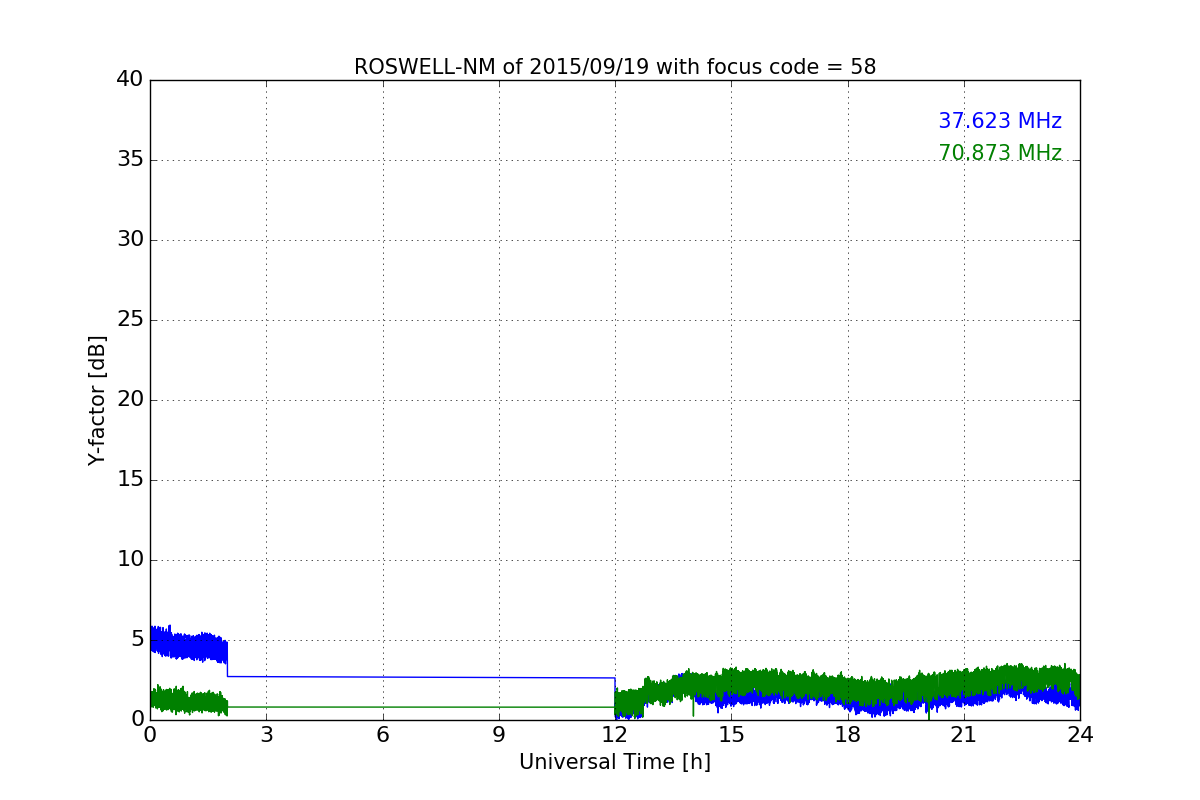Click the y-axis tick label 35
Image resolution: width=1200 pixels, height=800 pixels.
(x=130, y=160)
